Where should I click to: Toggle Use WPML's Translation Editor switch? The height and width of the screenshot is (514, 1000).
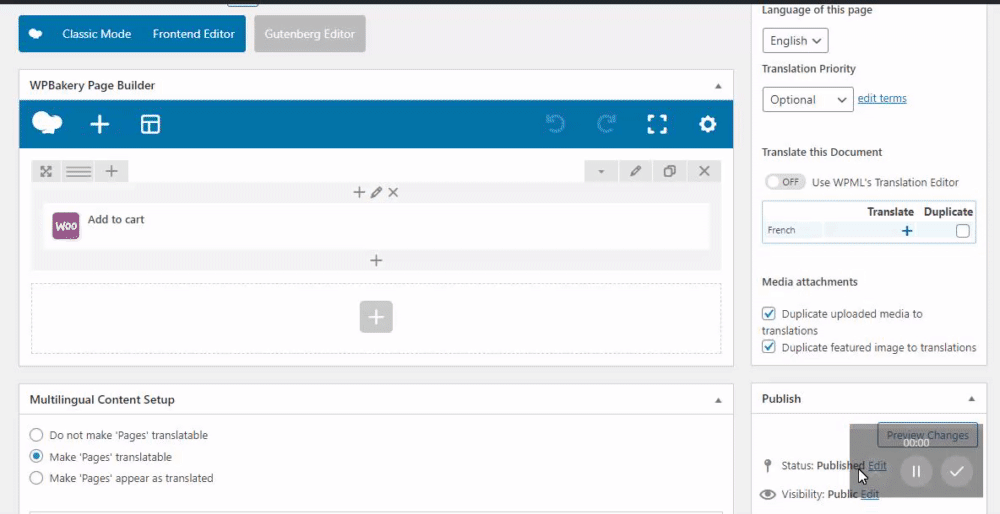click(785, 182)
